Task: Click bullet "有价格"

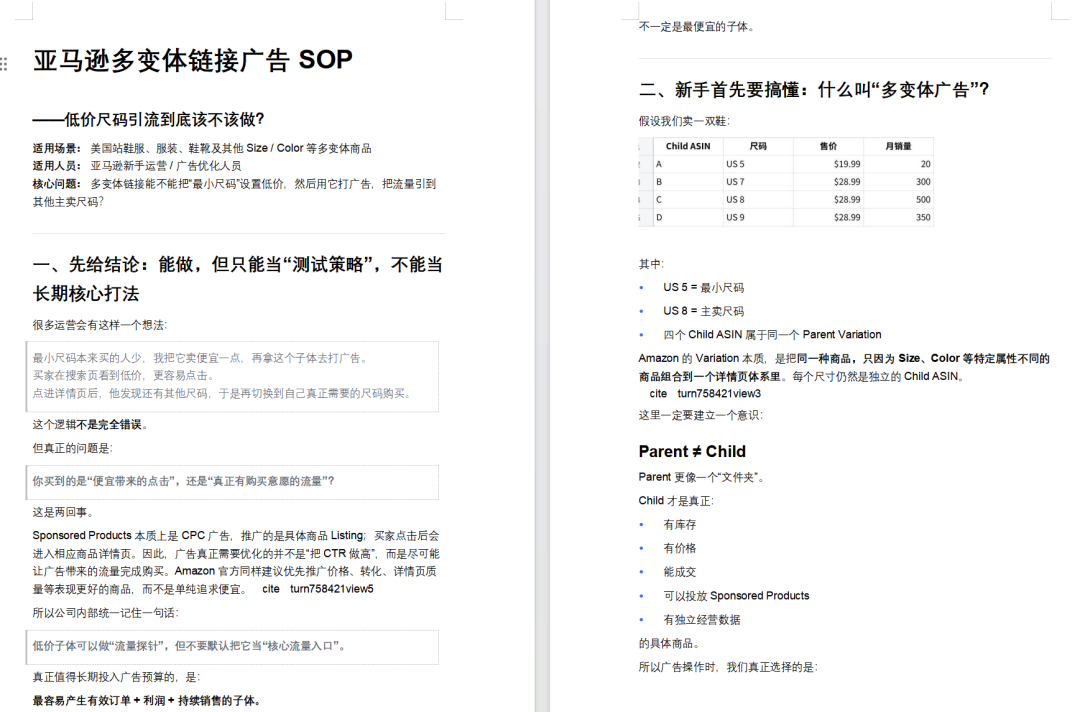Action: [680, 548]
